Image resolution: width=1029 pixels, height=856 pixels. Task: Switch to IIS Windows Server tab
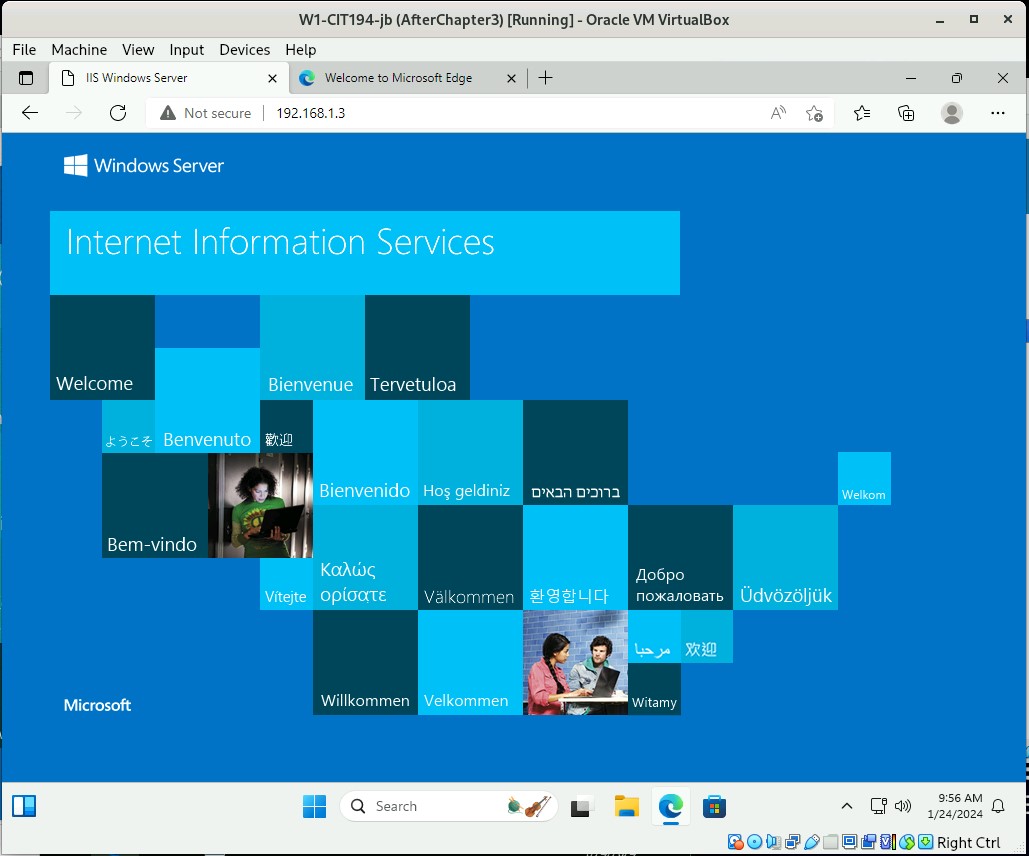pyautogui.click(x=169, y=78)
